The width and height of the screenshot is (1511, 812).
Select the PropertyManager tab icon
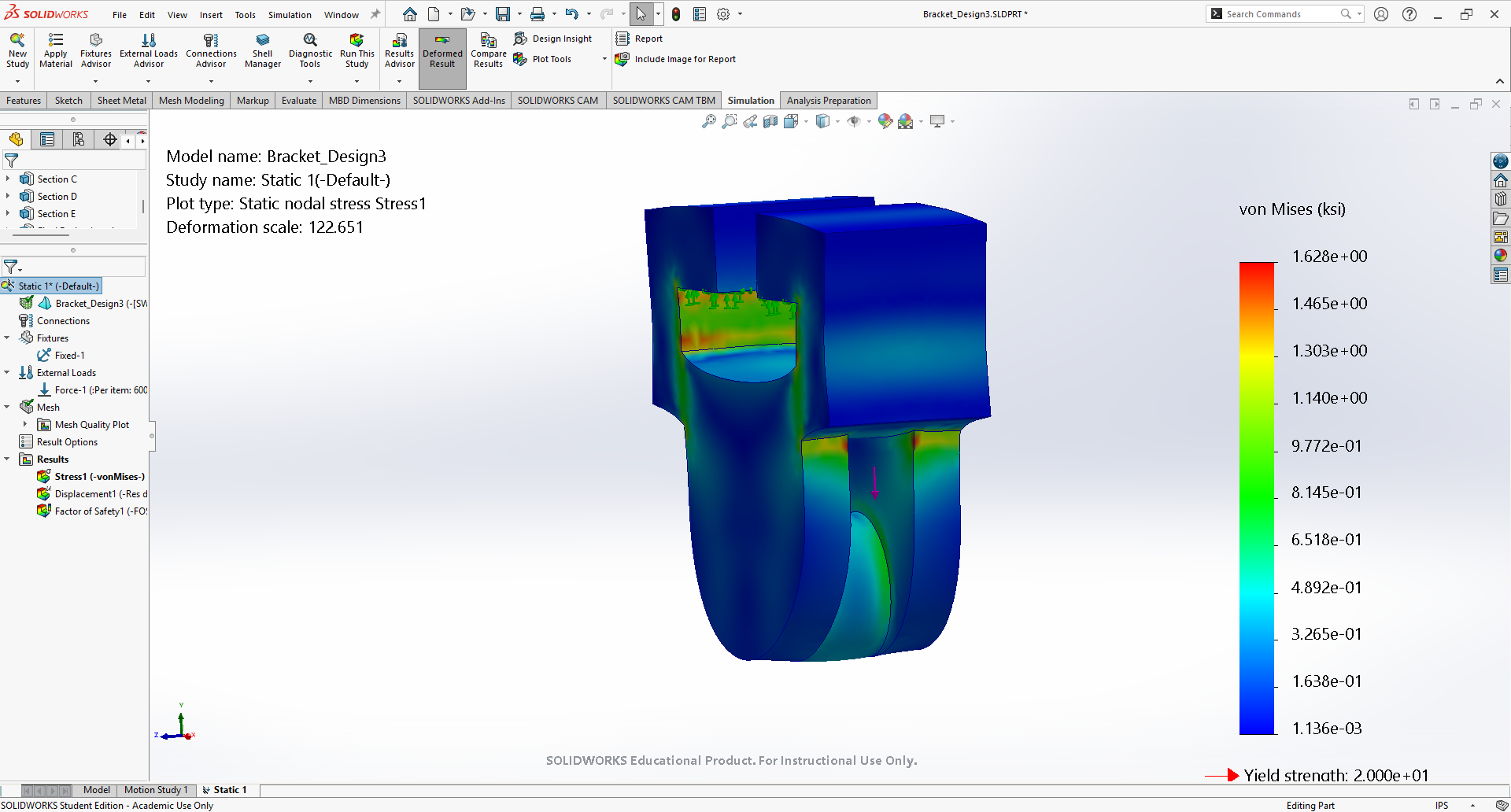coord(47,140)
